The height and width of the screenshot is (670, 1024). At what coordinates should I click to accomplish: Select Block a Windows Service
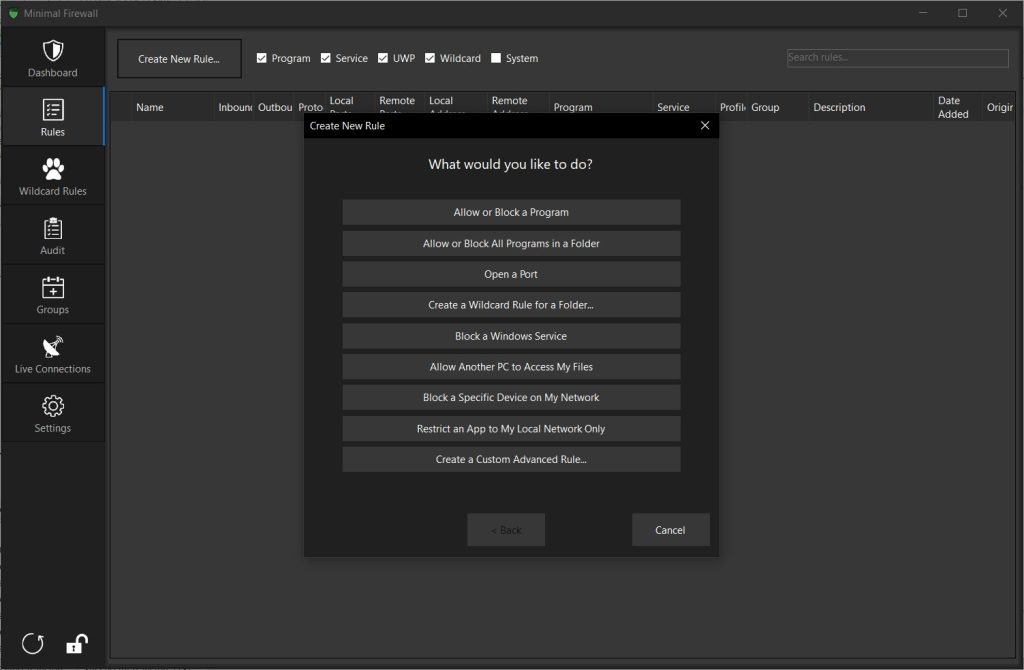(x=511, y=336)
